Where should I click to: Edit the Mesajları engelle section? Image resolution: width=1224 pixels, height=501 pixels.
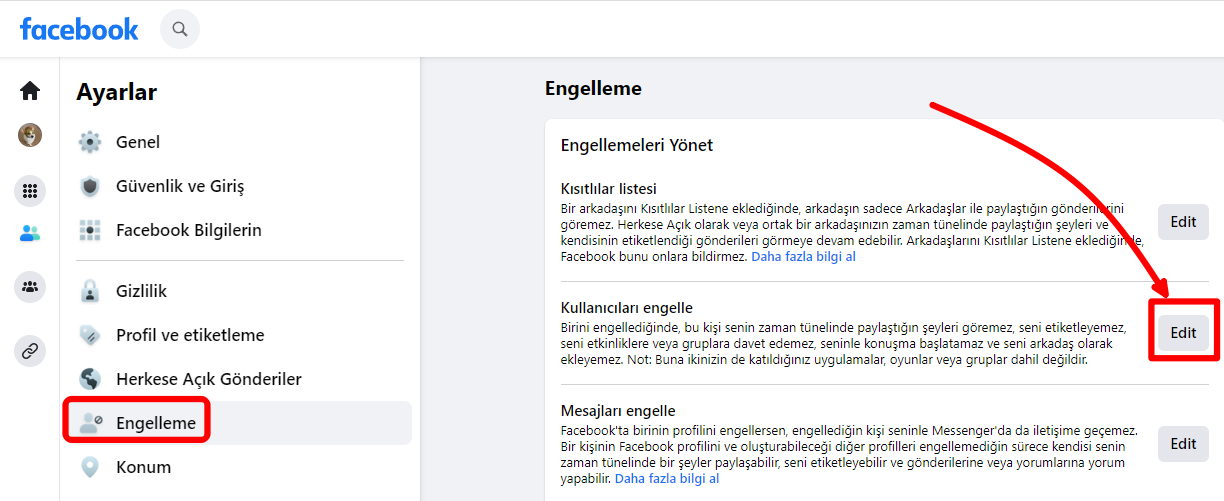pyautogui.click(x=1183, y=444)
